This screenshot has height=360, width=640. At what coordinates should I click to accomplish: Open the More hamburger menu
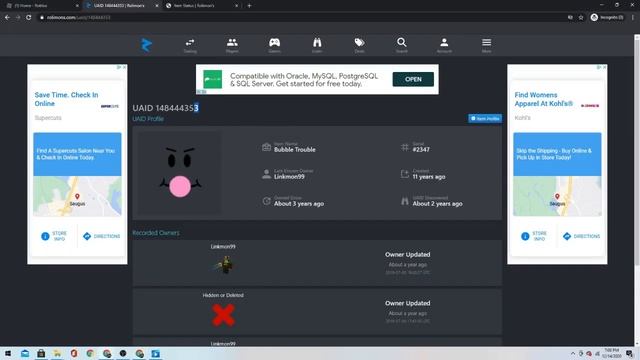click(x=487, y=45)
